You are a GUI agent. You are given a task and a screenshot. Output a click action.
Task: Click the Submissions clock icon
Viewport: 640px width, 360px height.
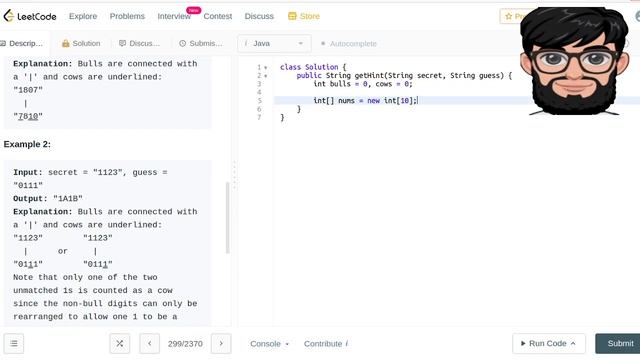(x=182, y=43)
